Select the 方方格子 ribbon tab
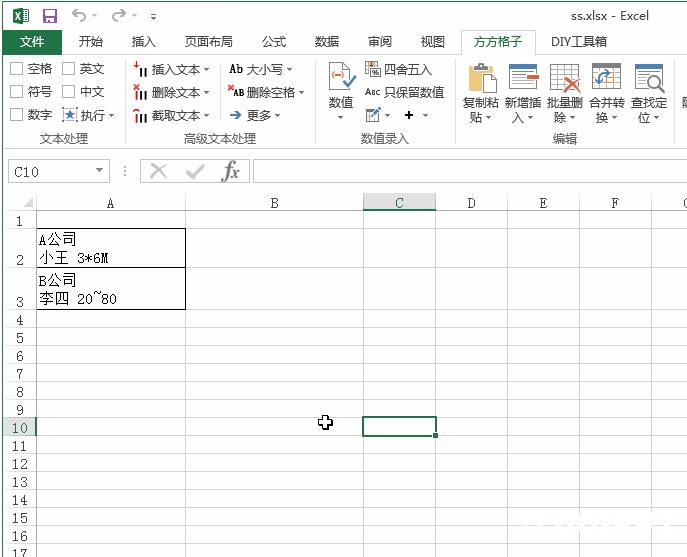This screenshot has width=687, height=557. coord(498,42)
